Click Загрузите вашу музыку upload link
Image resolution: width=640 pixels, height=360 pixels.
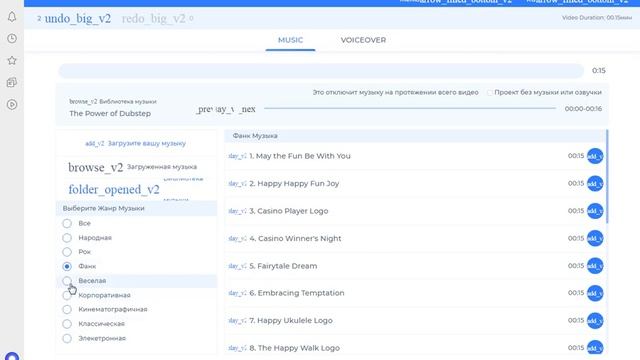coord(135,144)
